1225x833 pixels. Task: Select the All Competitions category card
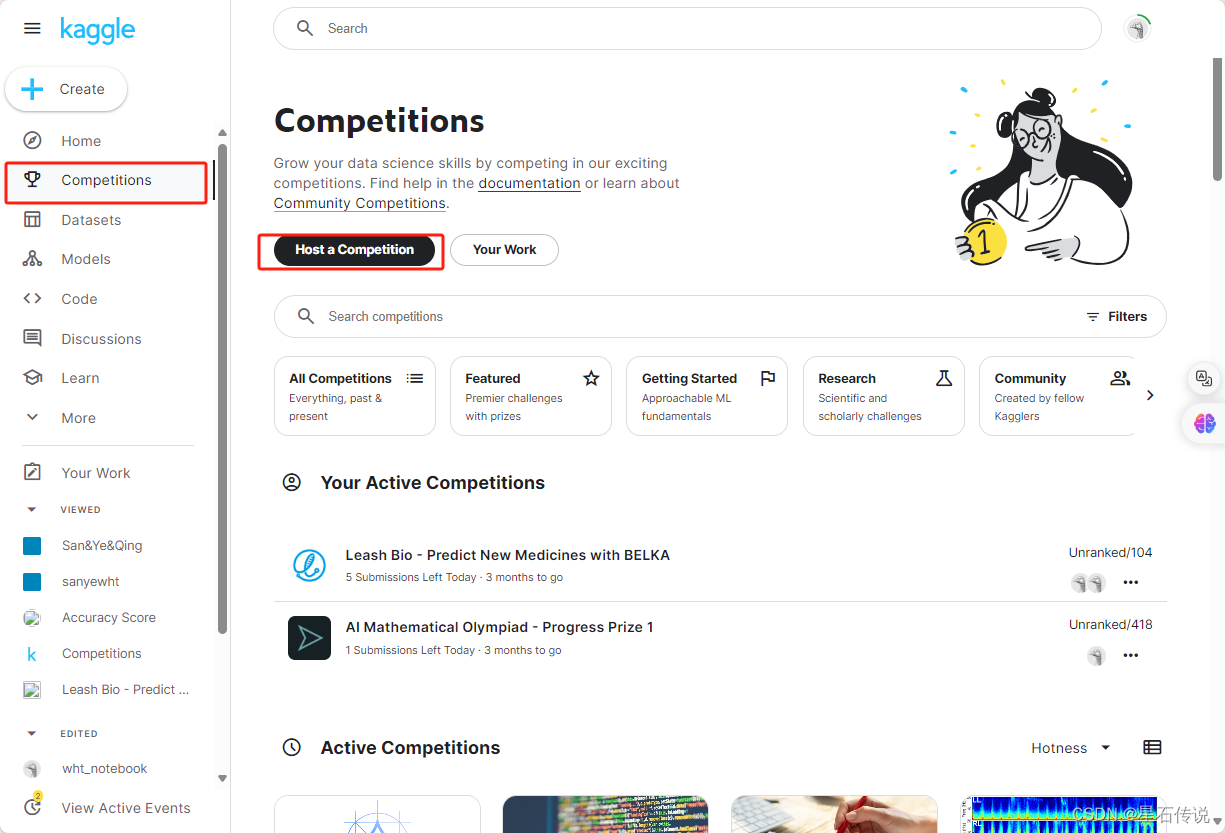tap(355, 396)
